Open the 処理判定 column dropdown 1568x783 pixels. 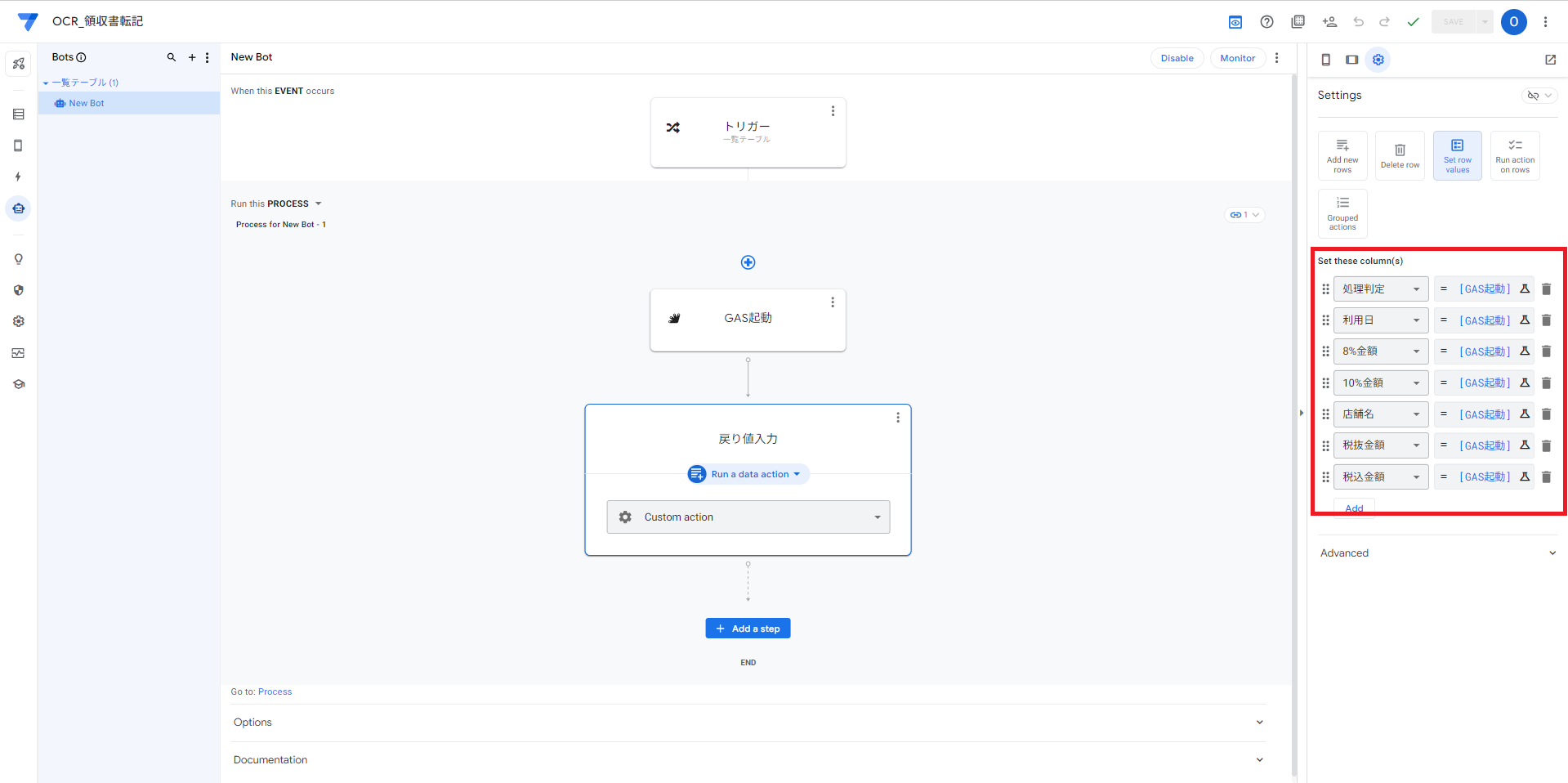(1381, 289)
